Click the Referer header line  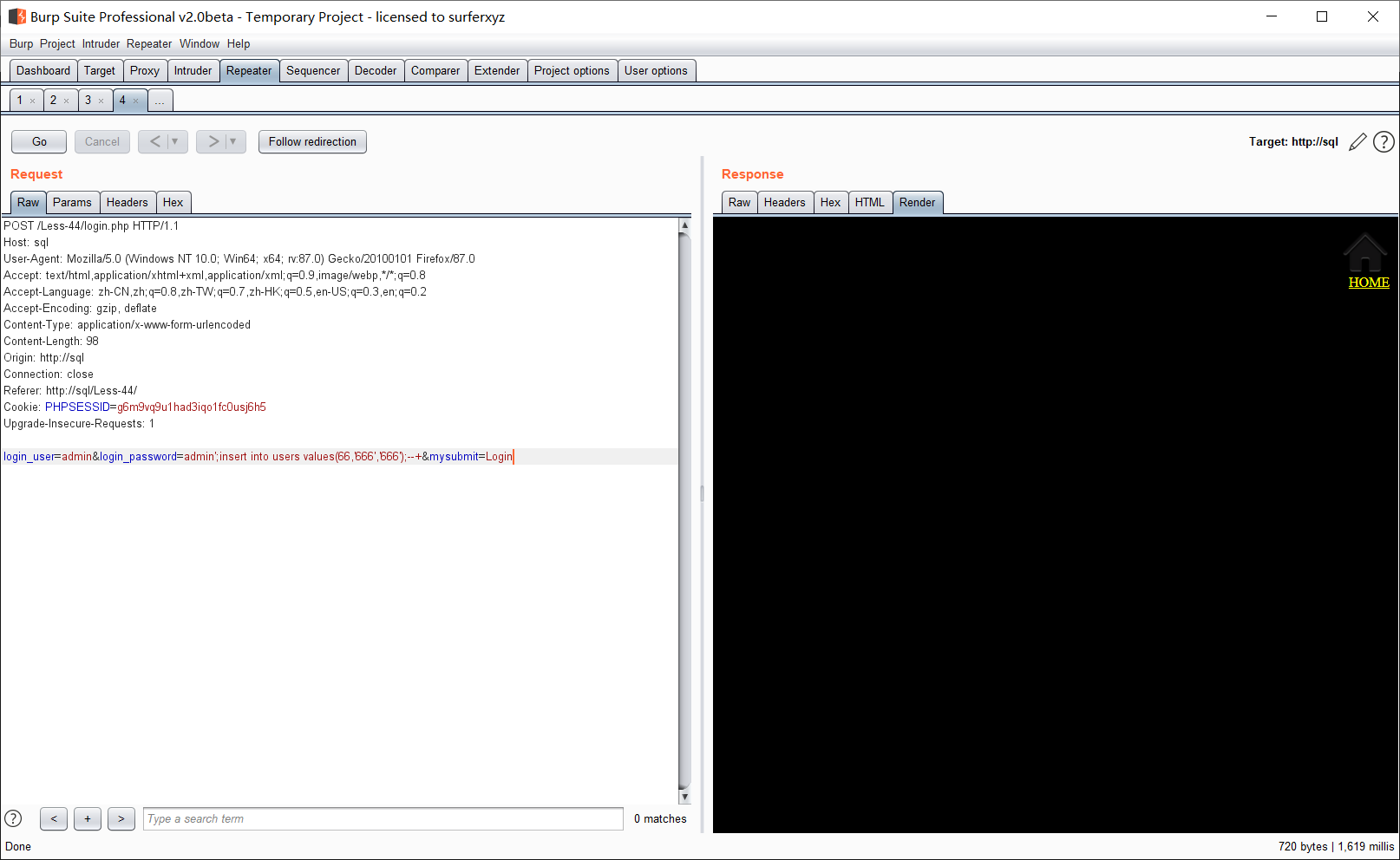(70, 391)
